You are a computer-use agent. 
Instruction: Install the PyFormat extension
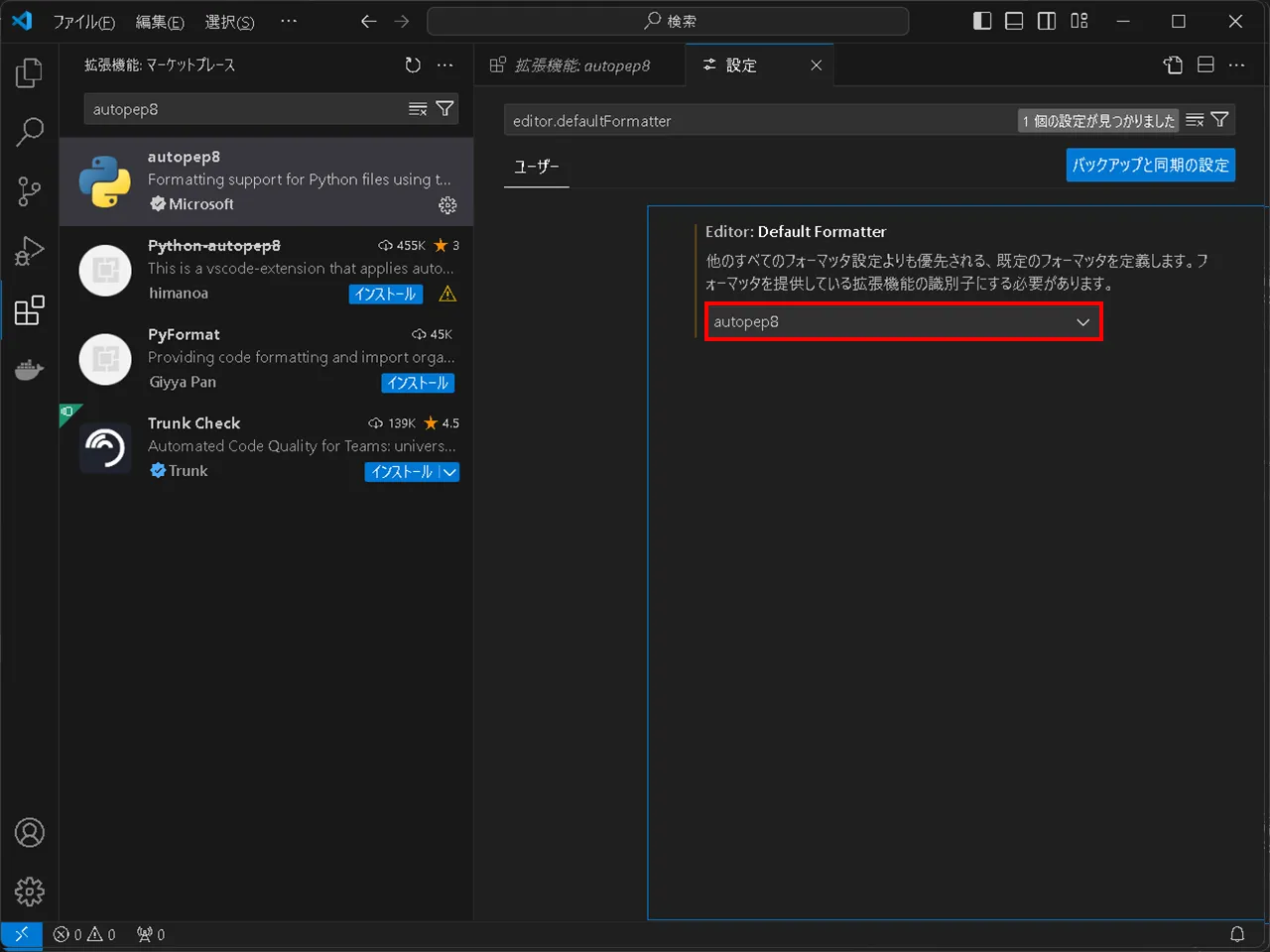[418, 383]
